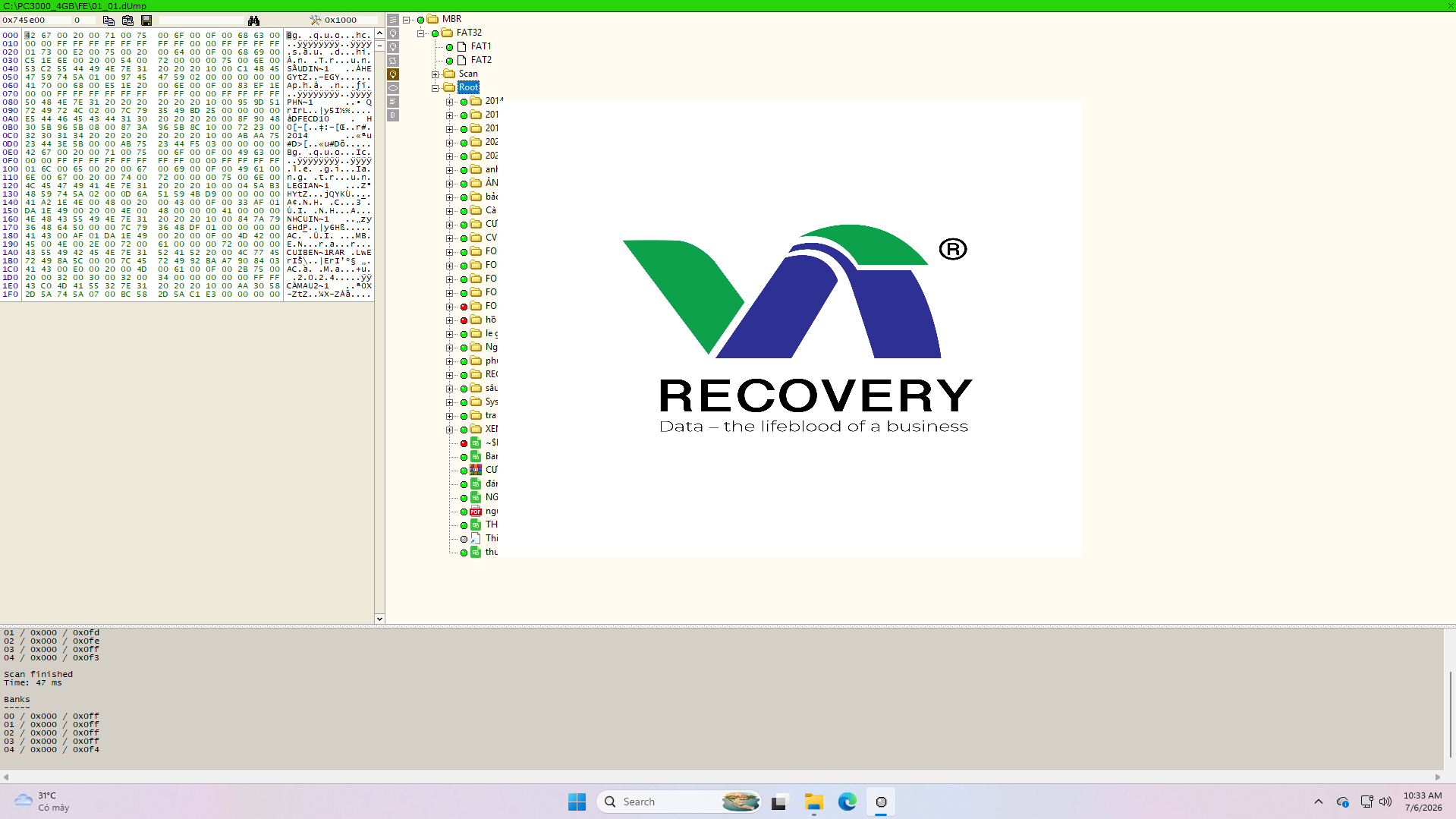Screen dimensions: 1456x819
Task: Select the Root folder in tree
Action: pyautogui.click(x=468, y=87)
